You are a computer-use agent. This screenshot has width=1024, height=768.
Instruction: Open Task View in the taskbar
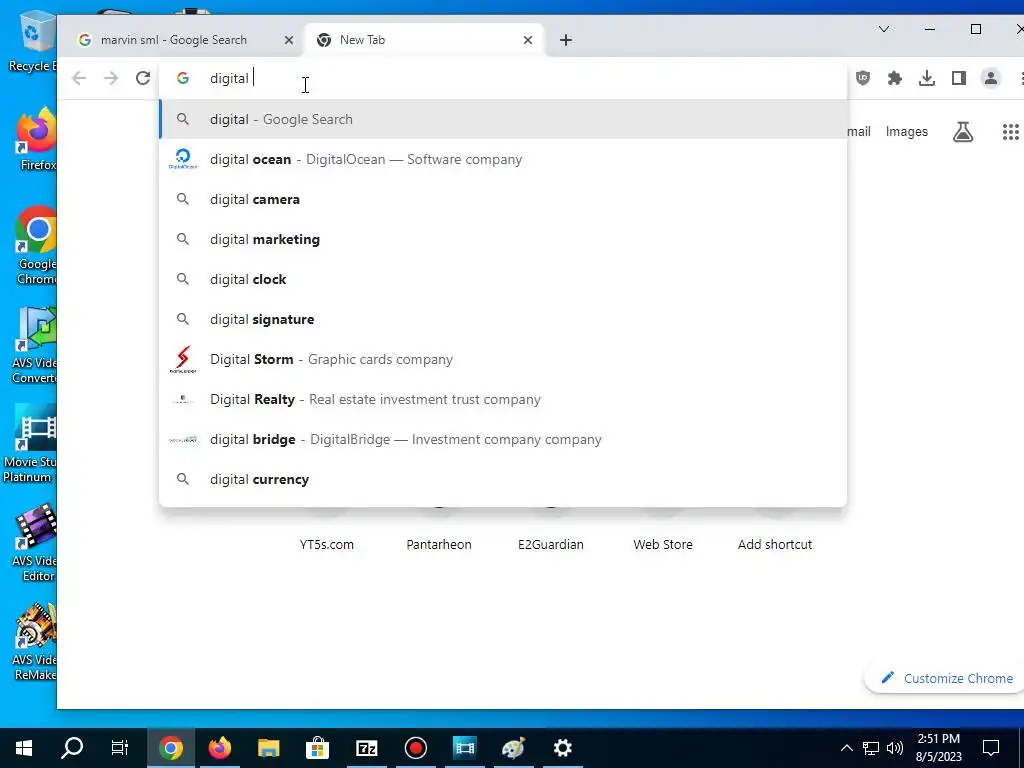click(x=120, y=747)
